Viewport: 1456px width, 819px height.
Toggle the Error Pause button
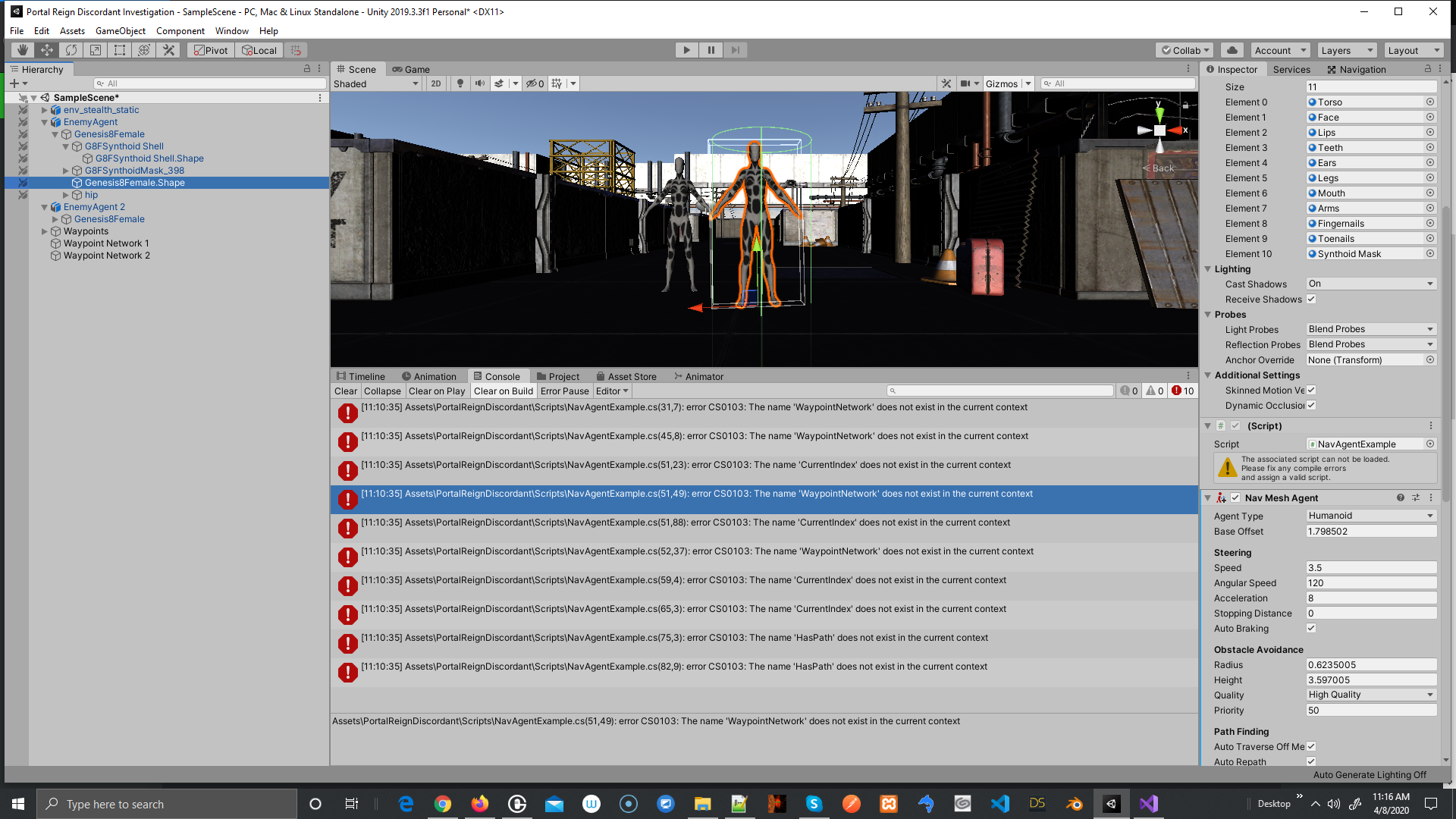pos(564,391)
